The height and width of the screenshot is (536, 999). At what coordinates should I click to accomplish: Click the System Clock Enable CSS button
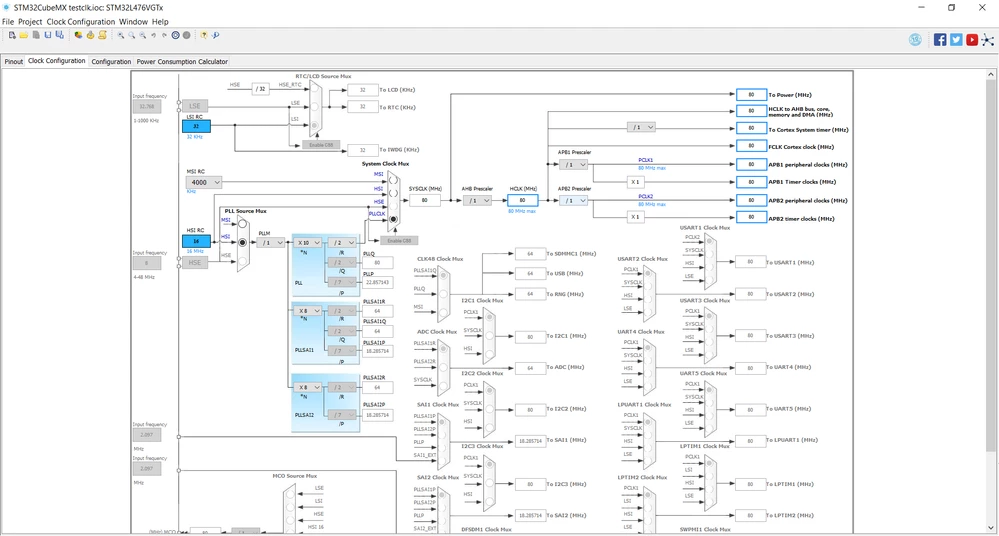399,240
